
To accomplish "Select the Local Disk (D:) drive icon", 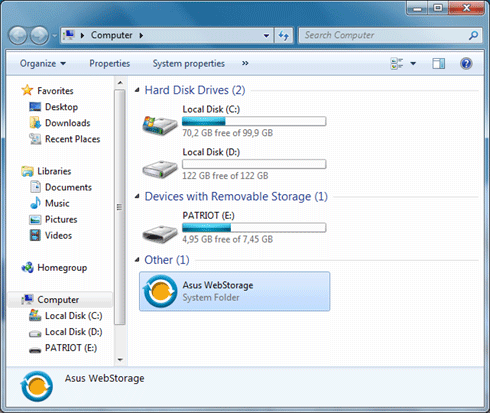I will [160, 169].
